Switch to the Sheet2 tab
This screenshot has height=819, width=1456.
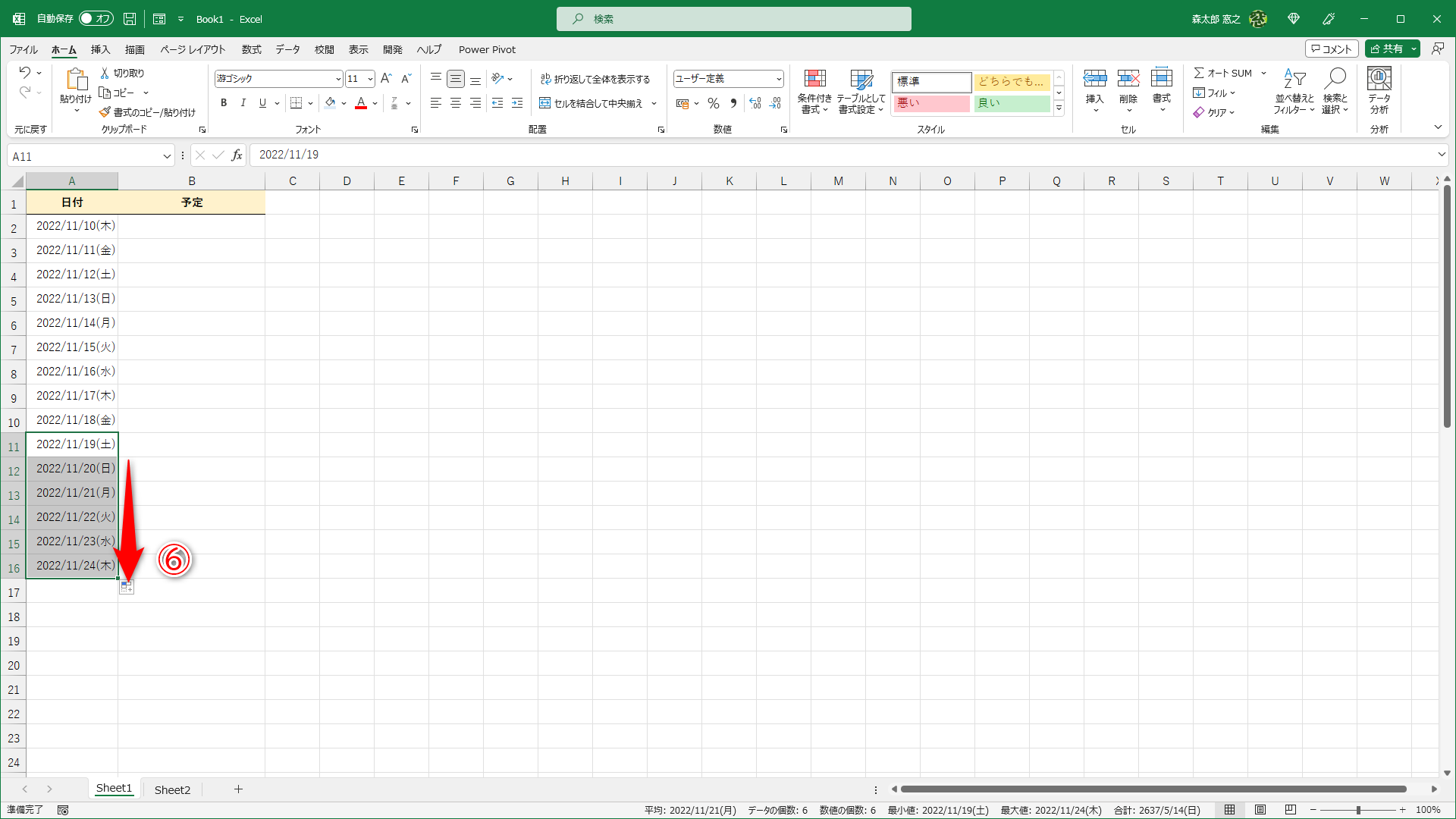172,789
